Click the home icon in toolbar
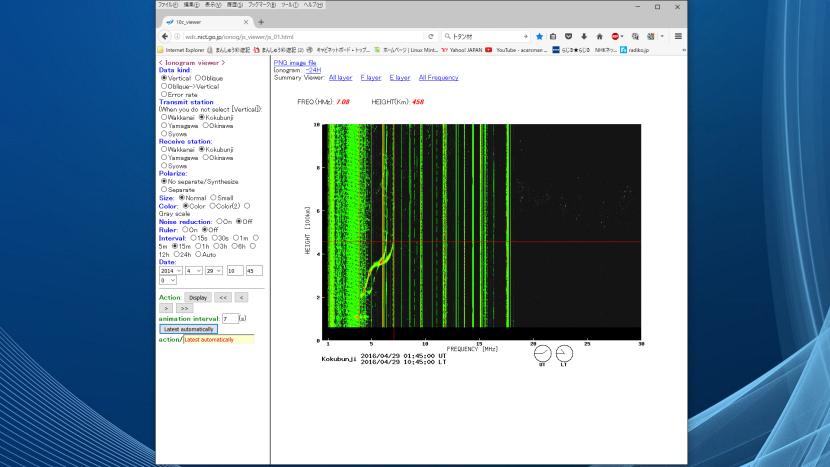This screenshot has width=830, height=467. pyautogui.click(x=600, y=36)
